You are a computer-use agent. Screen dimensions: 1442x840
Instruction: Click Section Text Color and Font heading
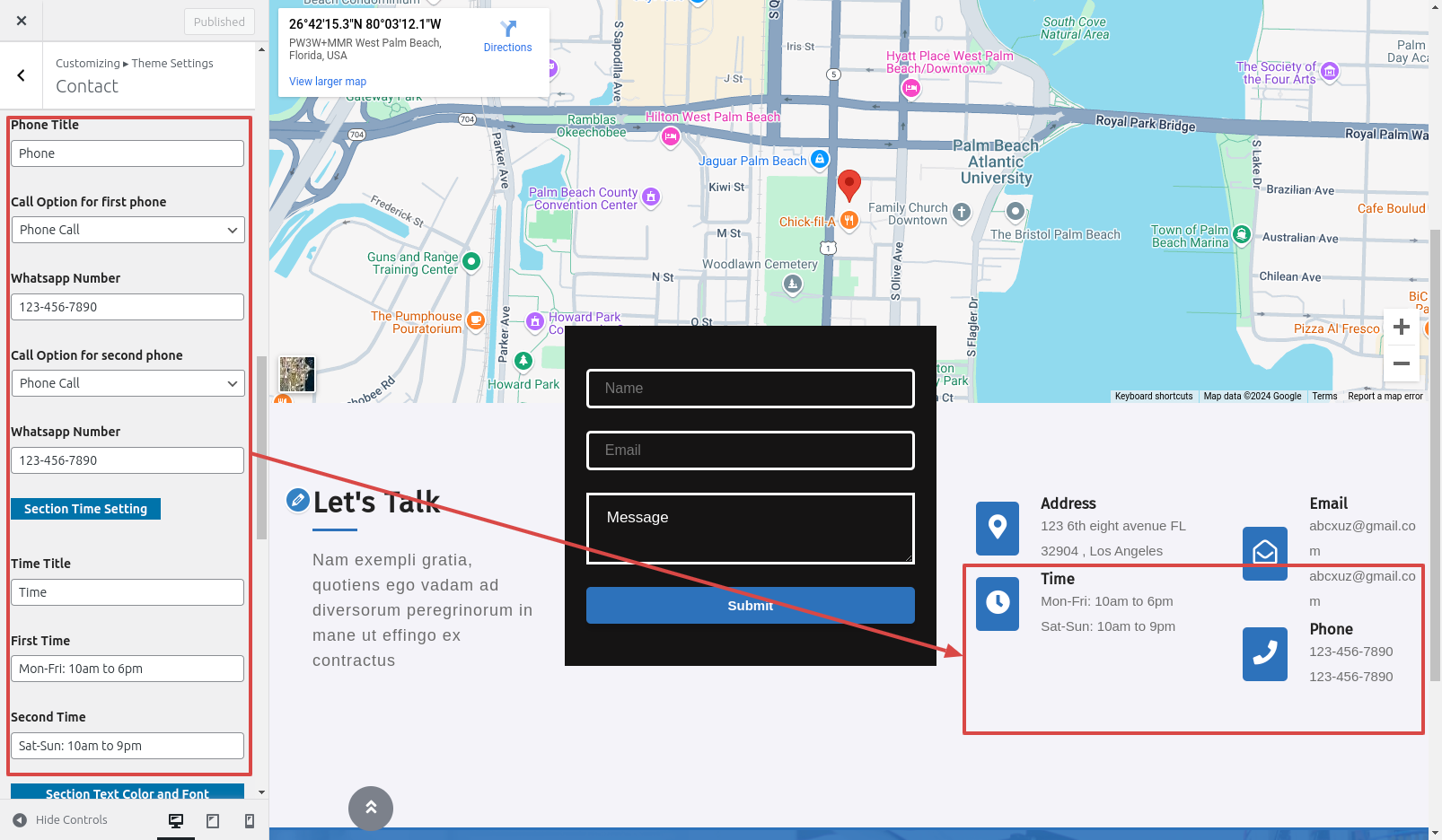pyautogui.click(x=127, y=793)
